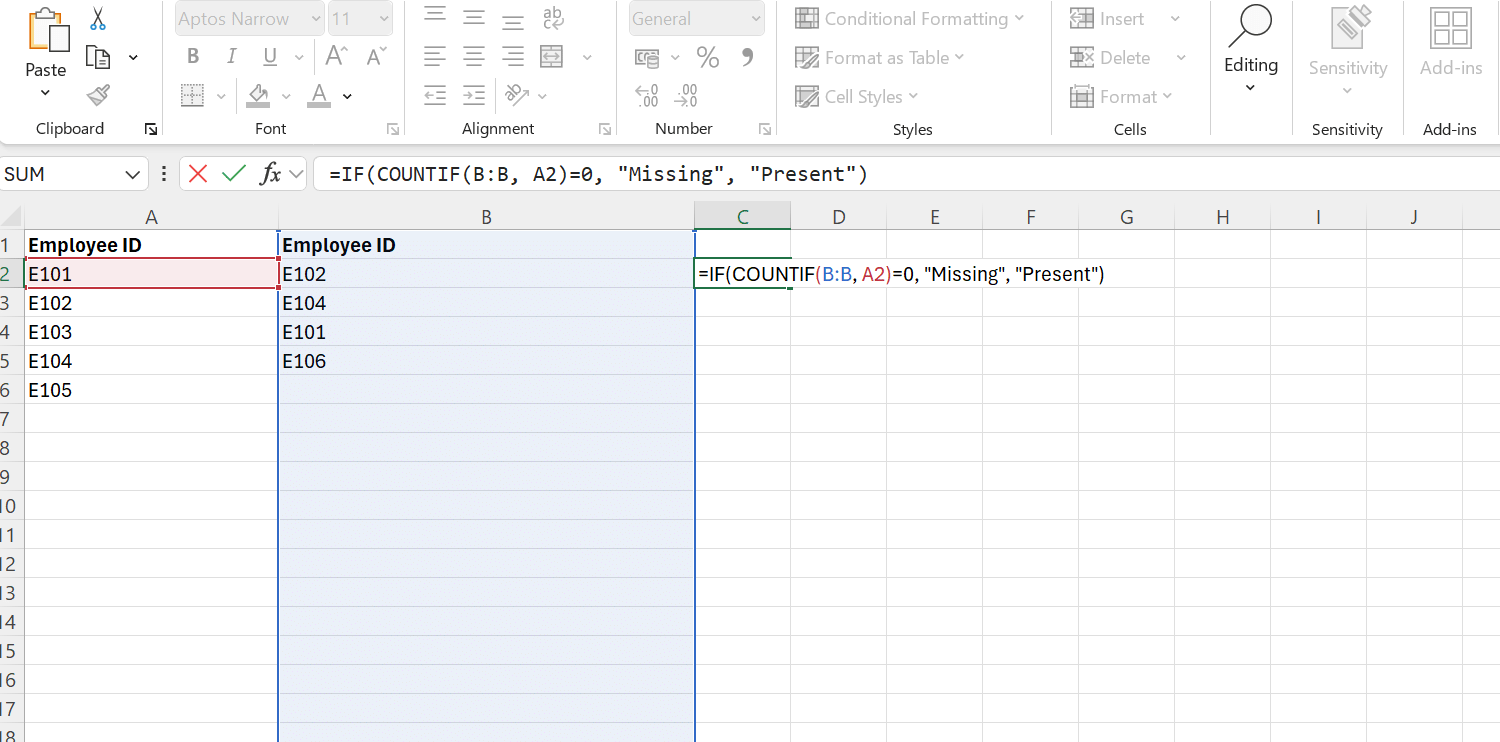This screenshot has width=1500, height=742.
Task: Toggle bold formatting
Action: 192,56
